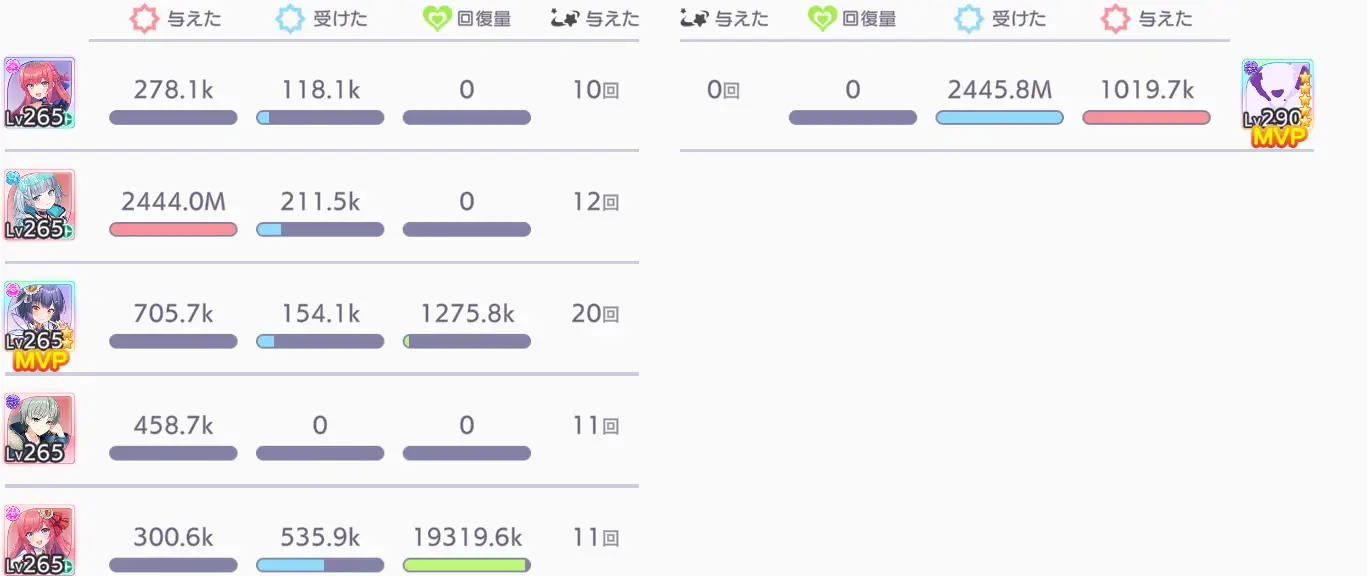Click the enemy side's pink 与えた damage icon
The image size is (1367, 576).
1115,20
